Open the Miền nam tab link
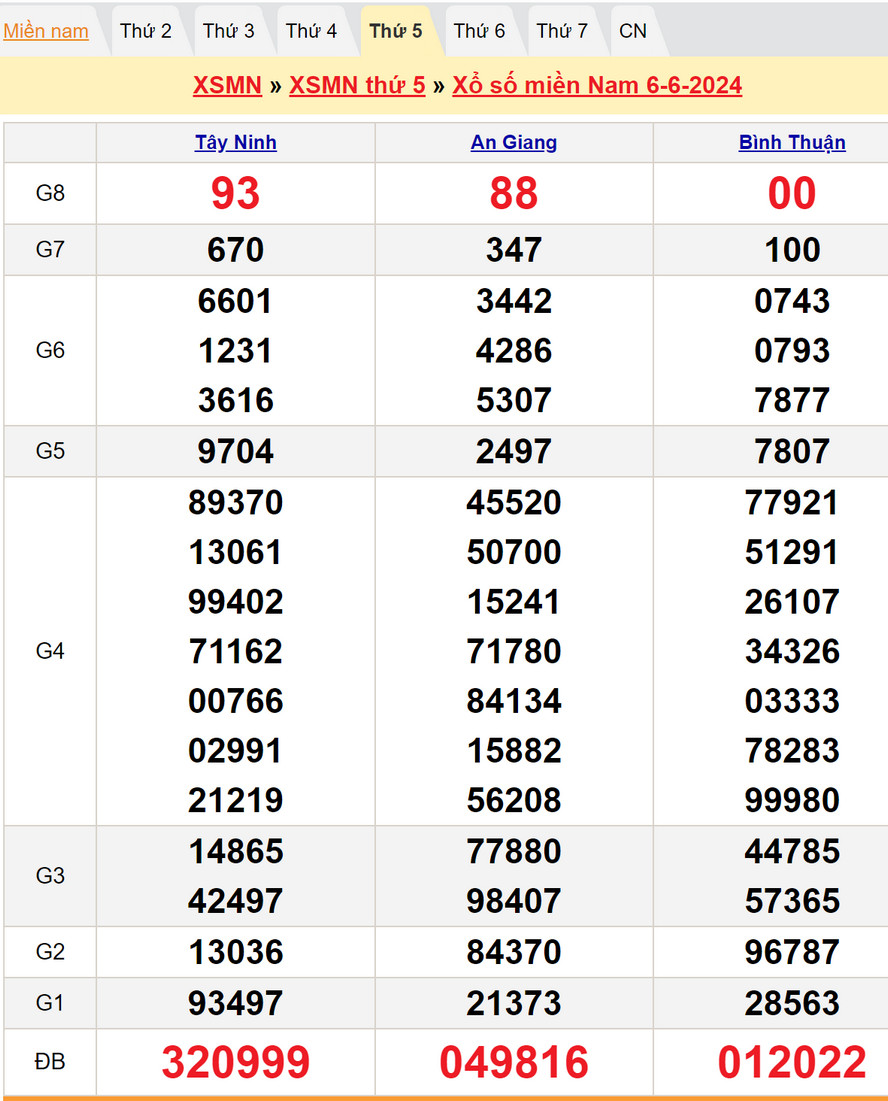 pos(46,31)
